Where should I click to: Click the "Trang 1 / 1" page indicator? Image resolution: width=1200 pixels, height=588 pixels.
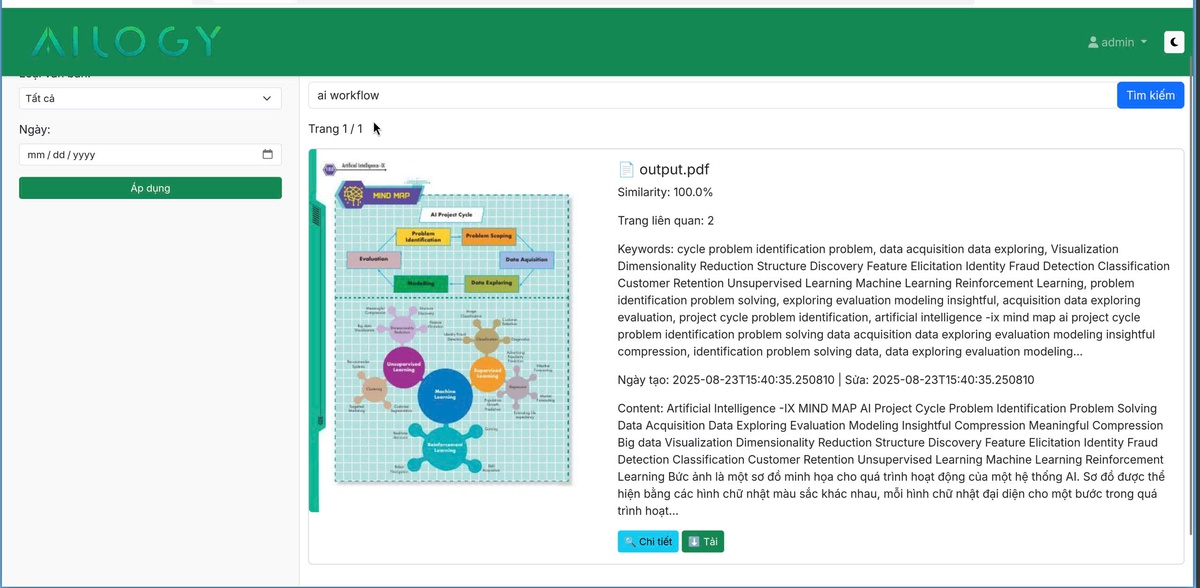pyautogui.click(x=335, y=129)
